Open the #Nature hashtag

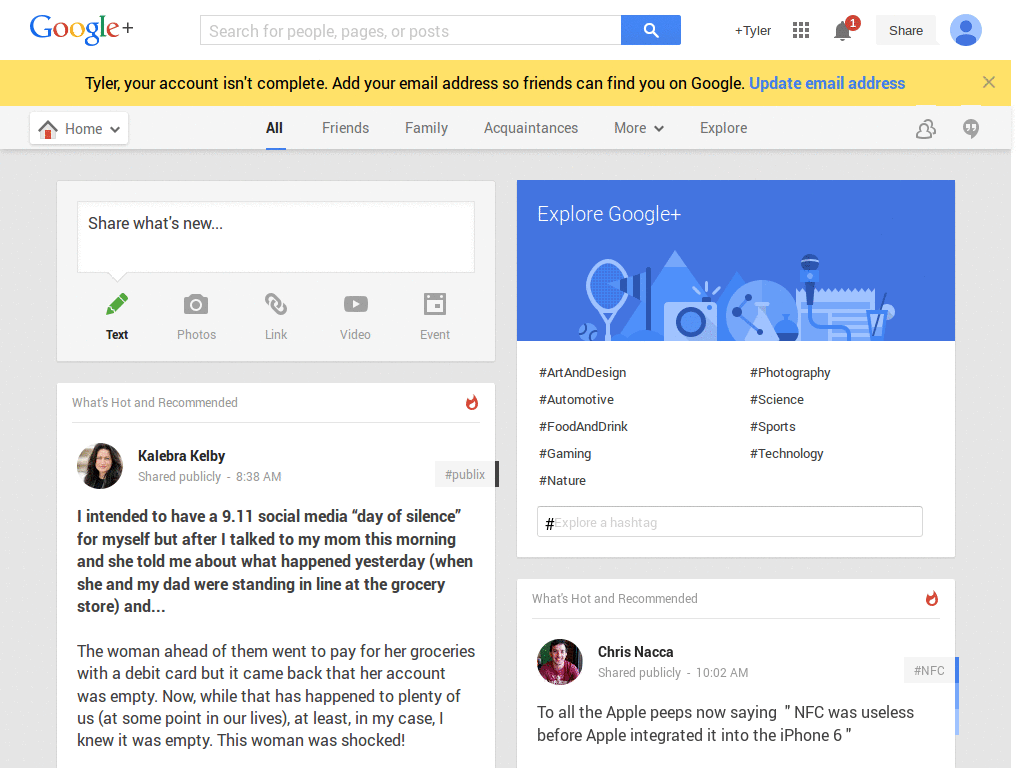(562, 480)
